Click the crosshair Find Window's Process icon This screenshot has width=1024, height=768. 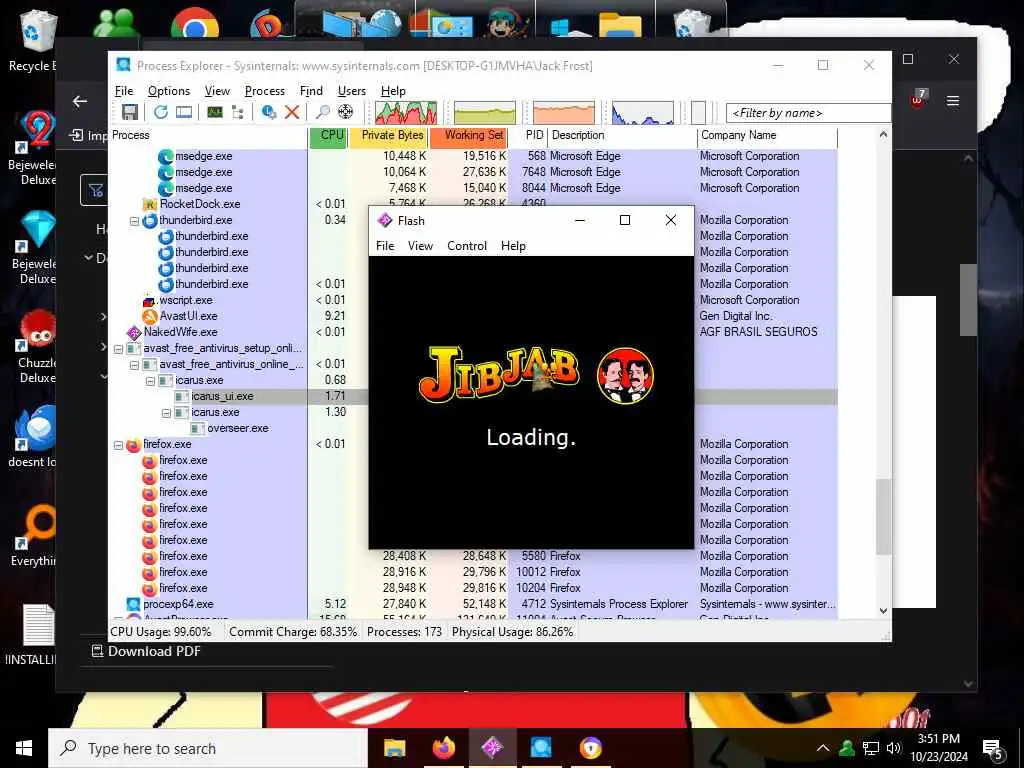(345, 112)
